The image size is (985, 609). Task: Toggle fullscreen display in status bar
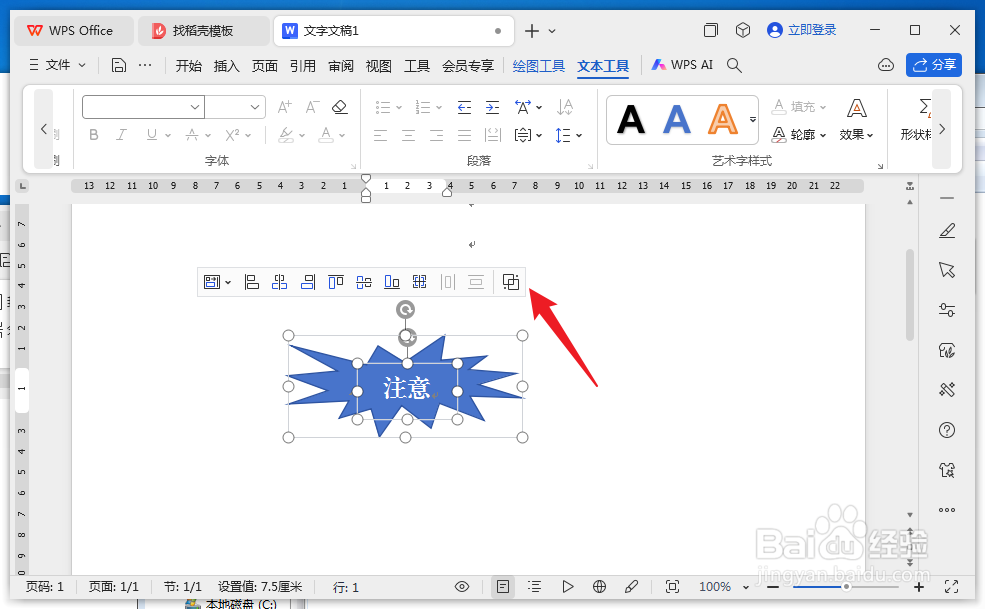pos(952,587)
